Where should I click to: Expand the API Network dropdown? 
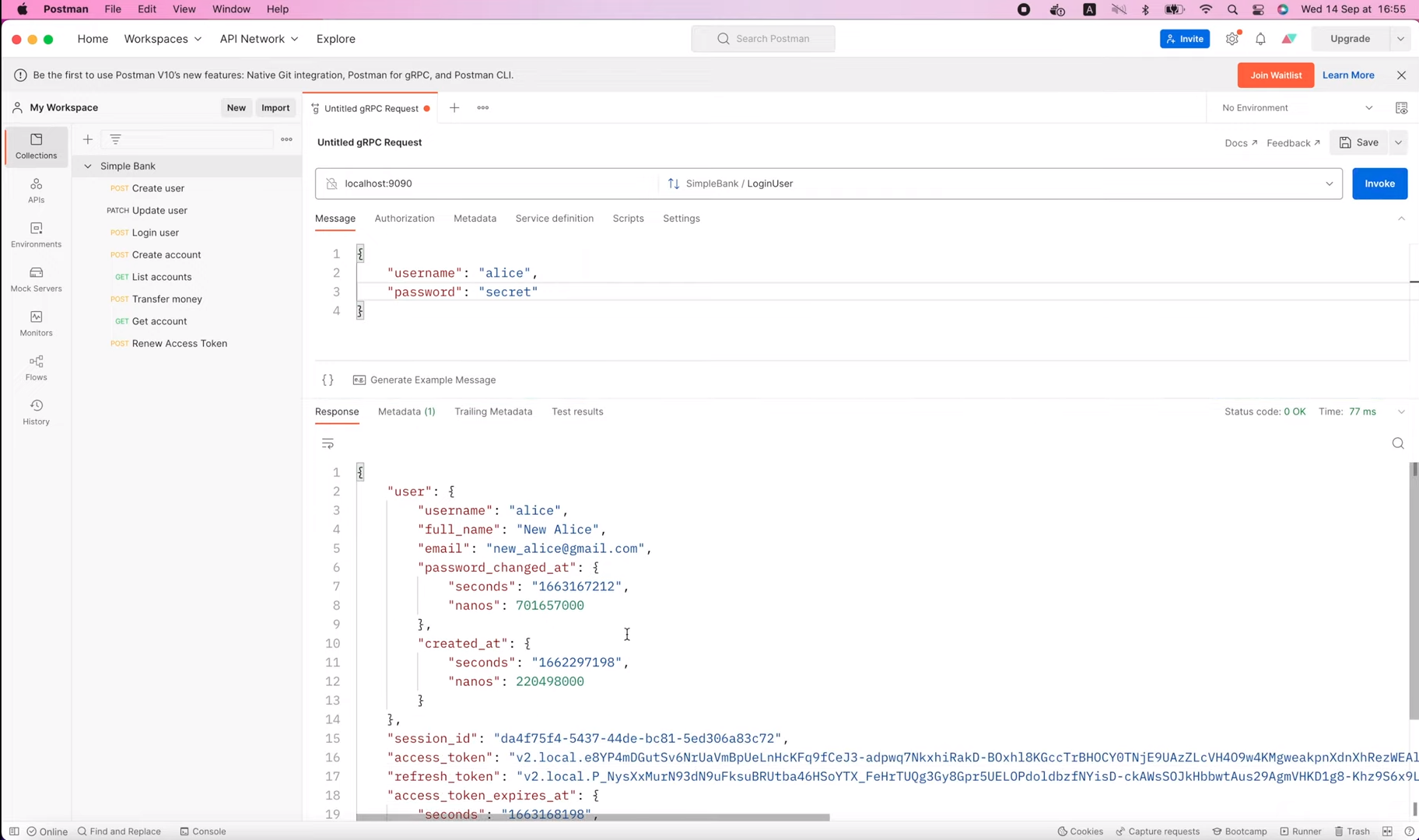259,39
